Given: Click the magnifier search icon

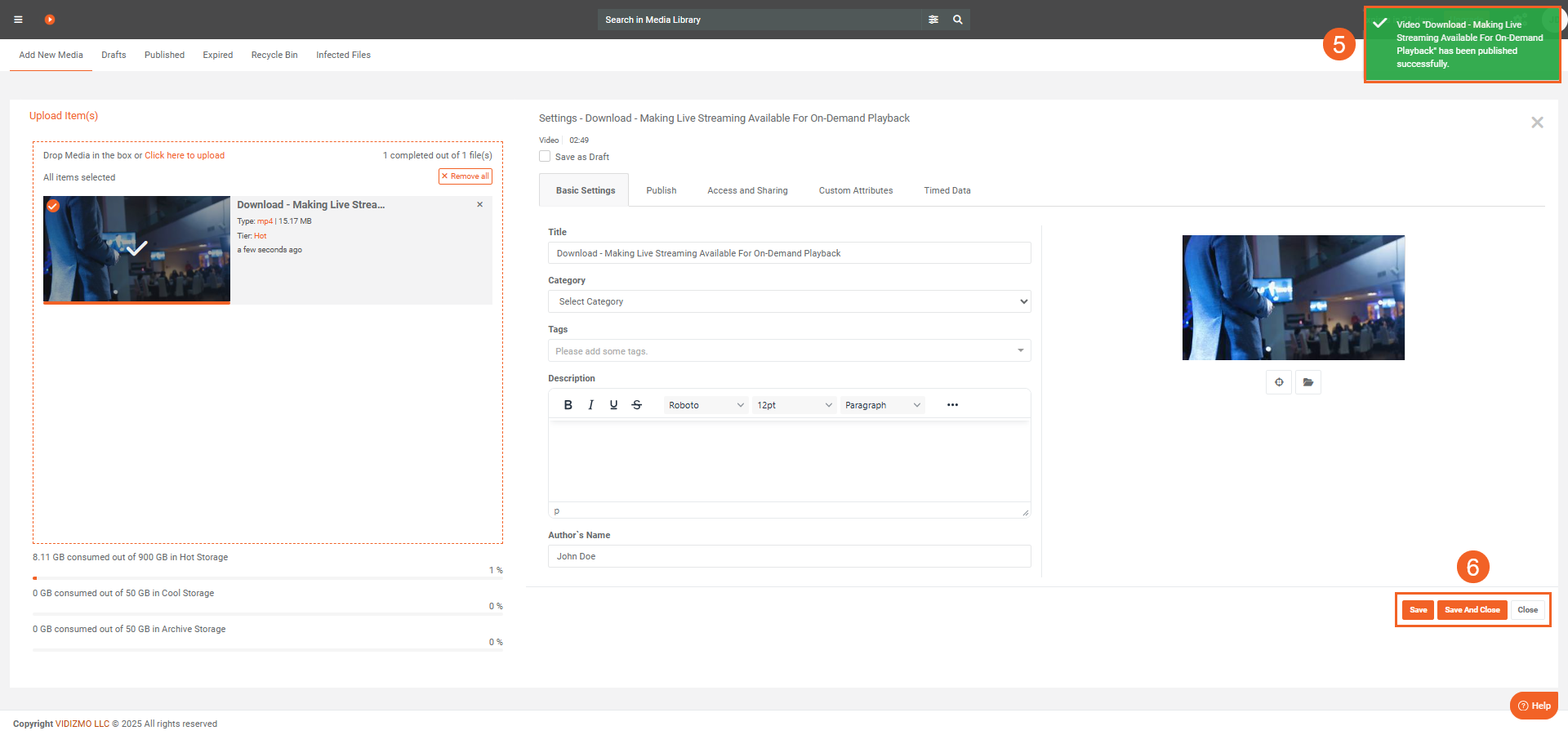Looking at the screenshot, I should tap(958, 20).
